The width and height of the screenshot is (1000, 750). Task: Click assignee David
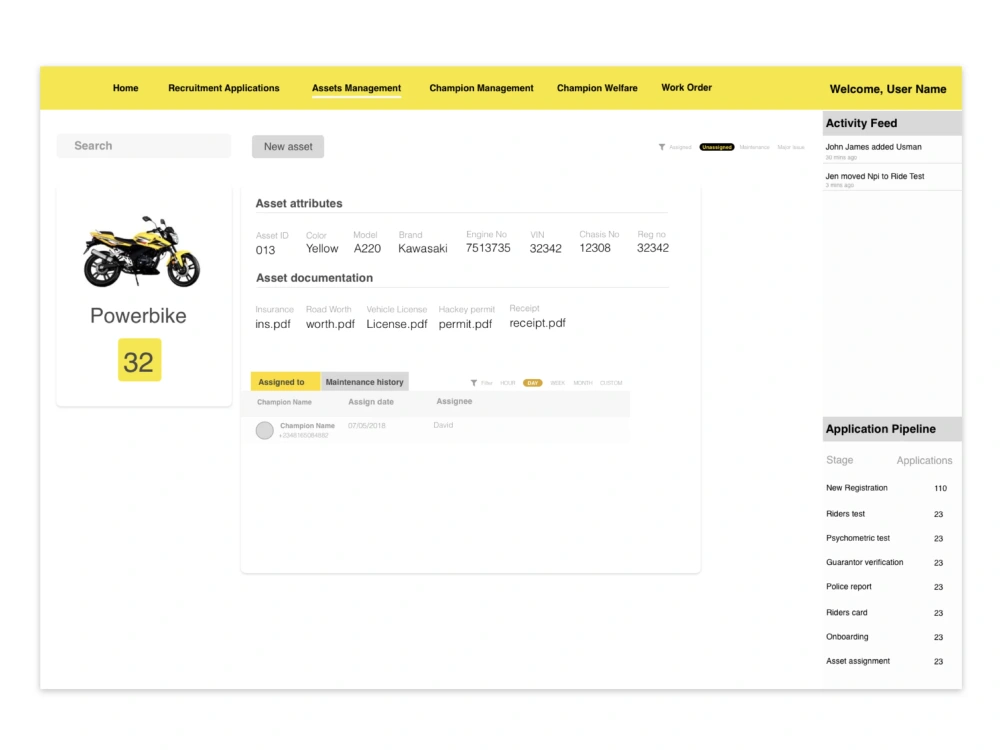coord(443,425)
